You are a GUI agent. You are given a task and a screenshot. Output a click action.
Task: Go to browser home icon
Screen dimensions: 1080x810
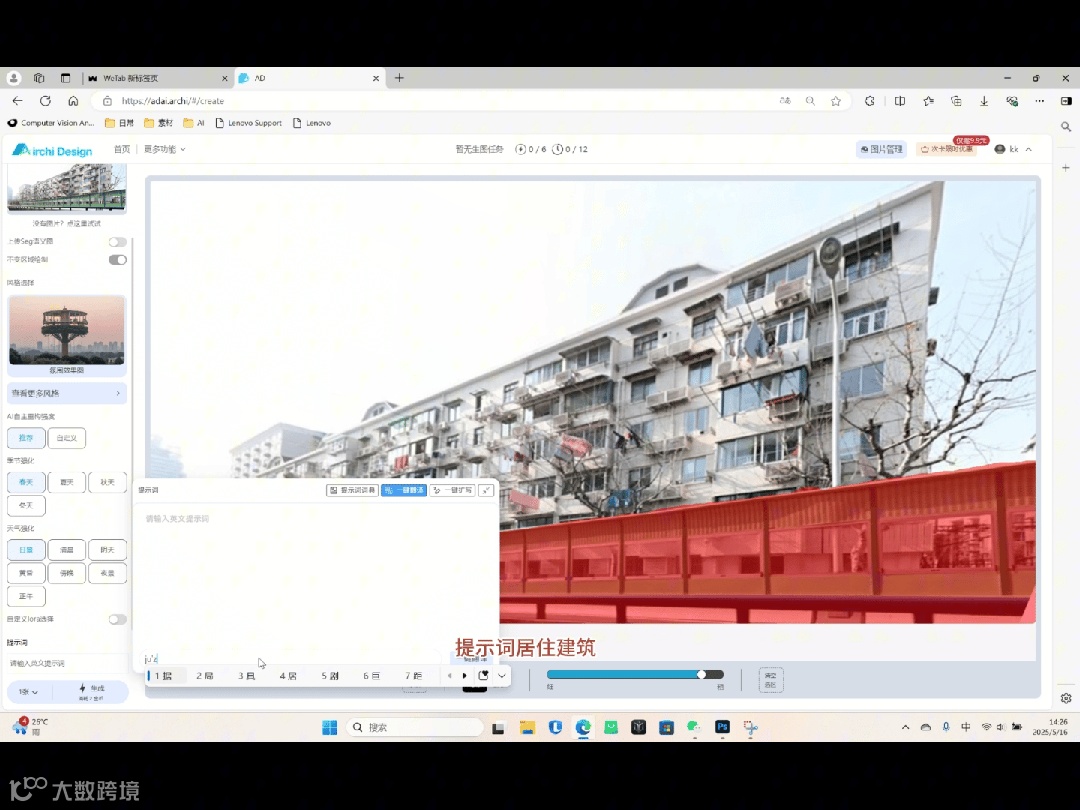click(x=73, y=101)
